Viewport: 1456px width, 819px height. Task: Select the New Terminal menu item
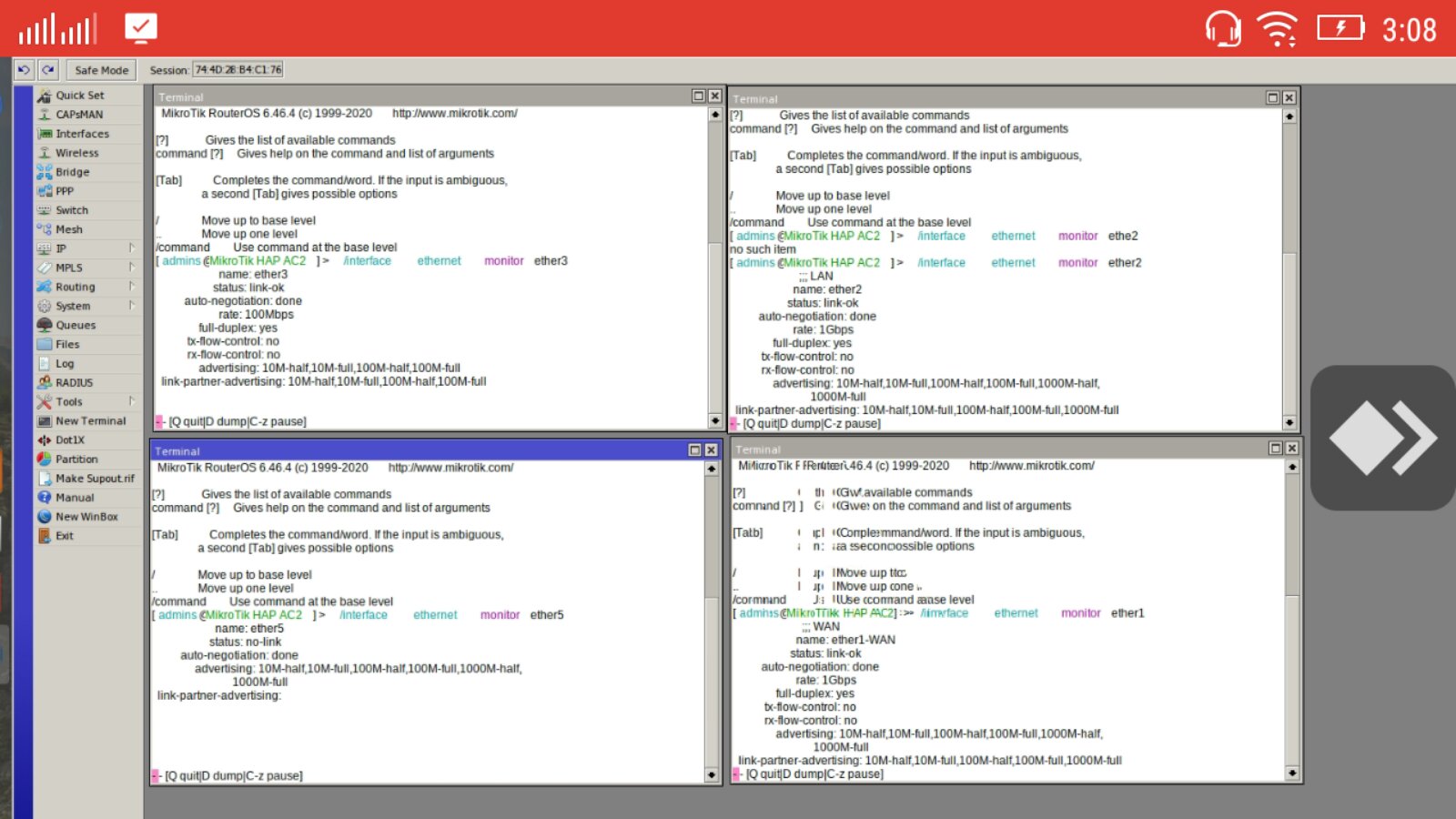88,421
